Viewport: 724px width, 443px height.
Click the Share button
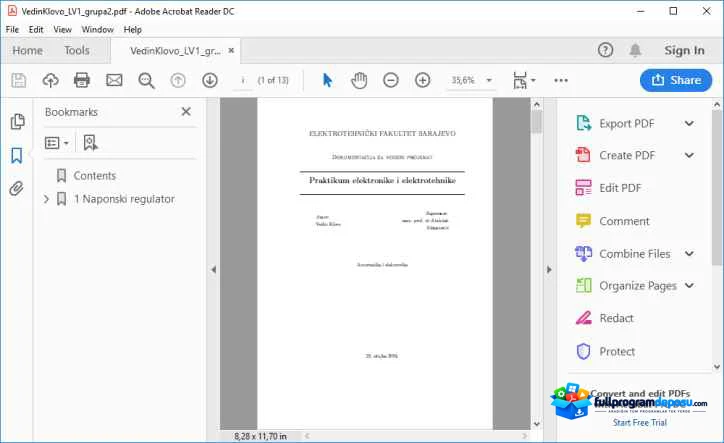pyautogui.click(x=676, y=80)
